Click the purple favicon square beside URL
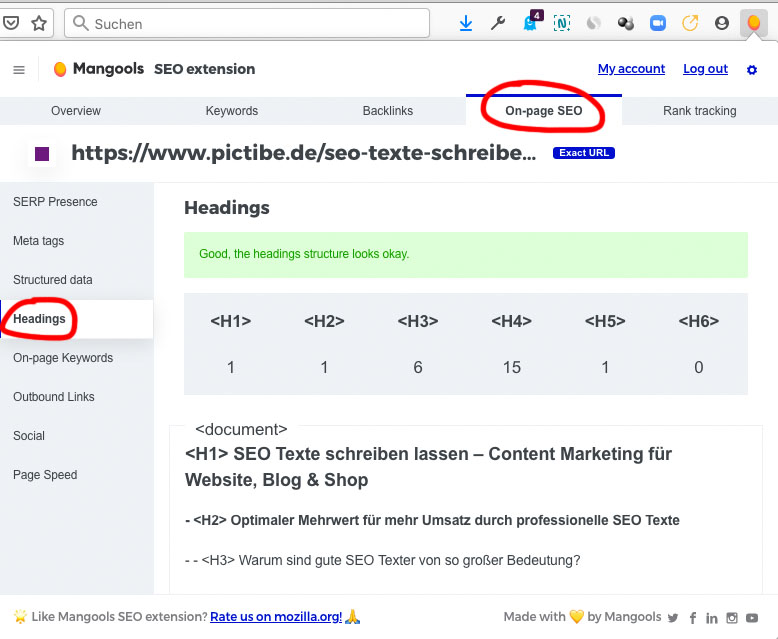 point(42,154)
